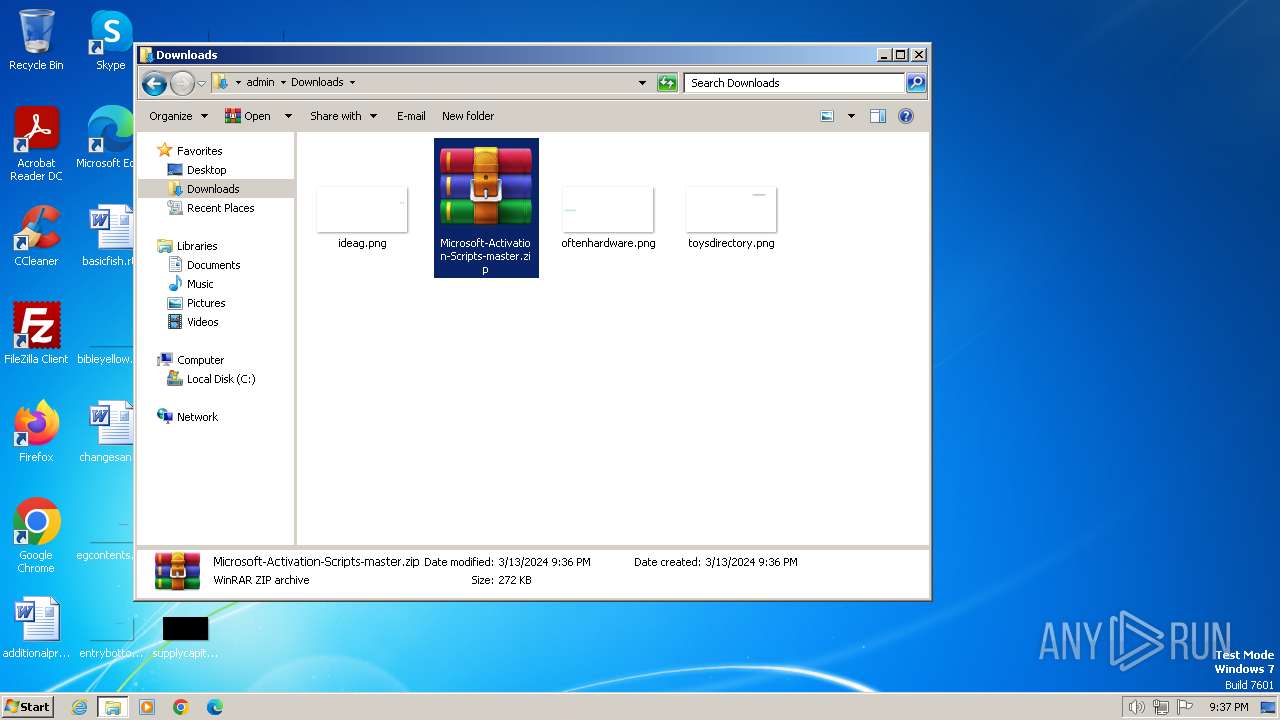Select Desktop under Favorites
1280x720 pixels.
pos(206,170)
